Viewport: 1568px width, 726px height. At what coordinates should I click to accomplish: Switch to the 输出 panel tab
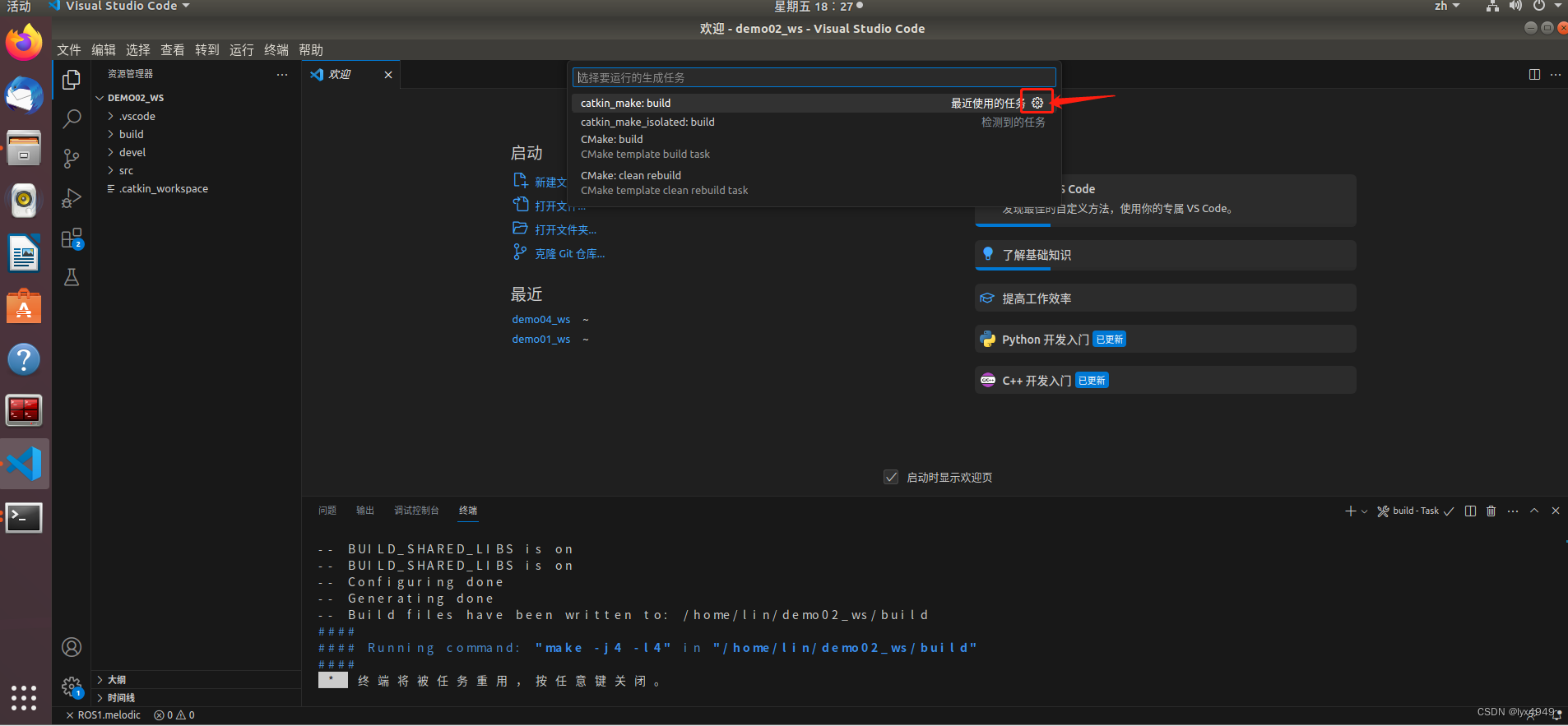click(x=365, y=511)
